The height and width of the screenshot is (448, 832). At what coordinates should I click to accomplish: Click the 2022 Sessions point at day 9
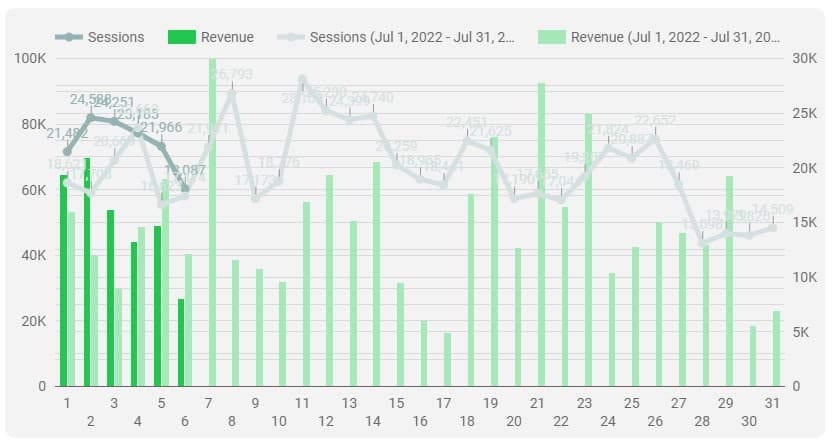click(x=255, y=198)
